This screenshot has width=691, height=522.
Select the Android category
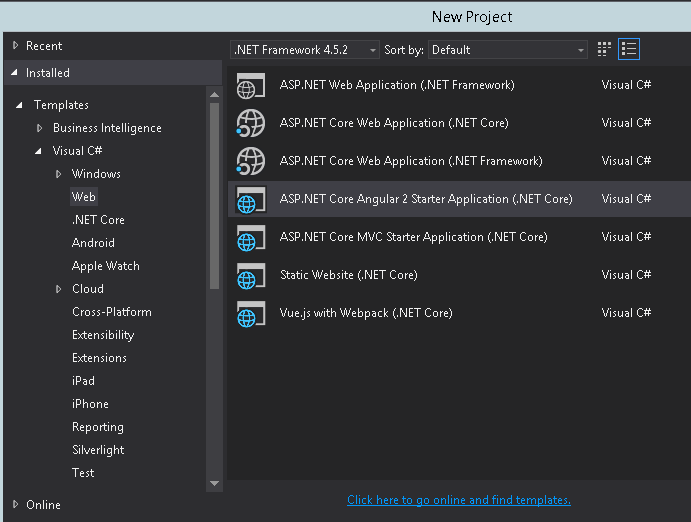(93, 243)
